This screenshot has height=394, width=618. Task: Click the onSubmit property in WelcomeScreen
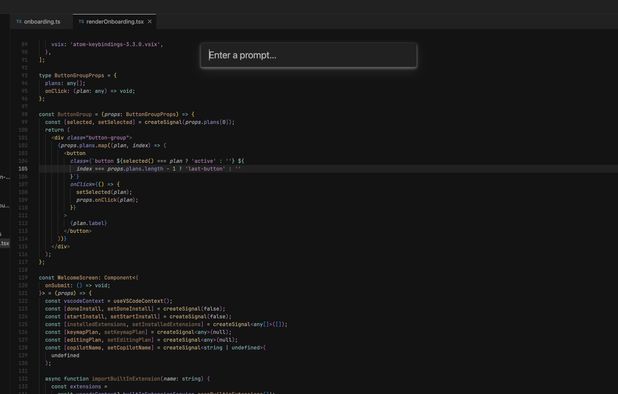tap(58, 285)
